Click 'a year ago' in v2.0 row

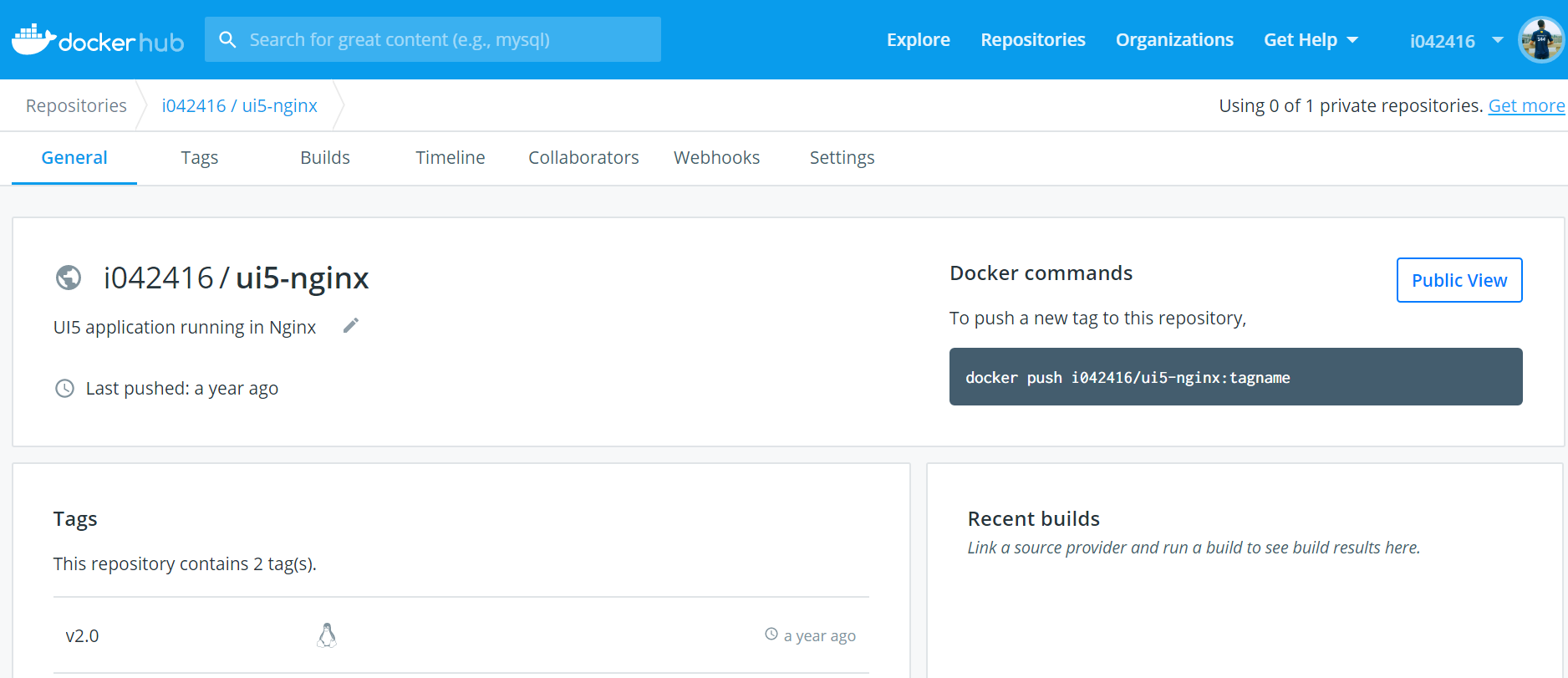pos(820,636)
